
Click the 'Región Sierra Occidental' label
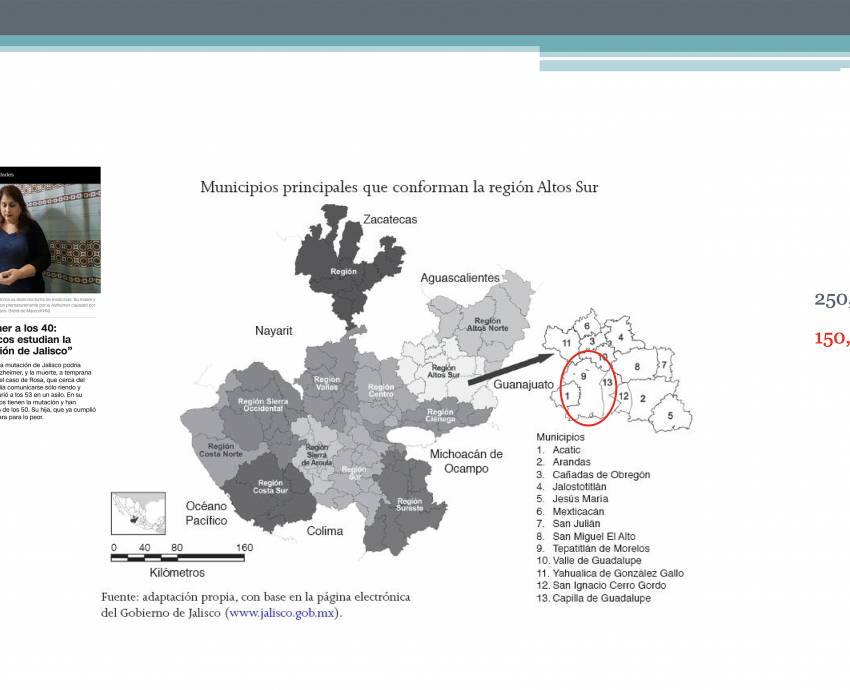coord(263,405)
